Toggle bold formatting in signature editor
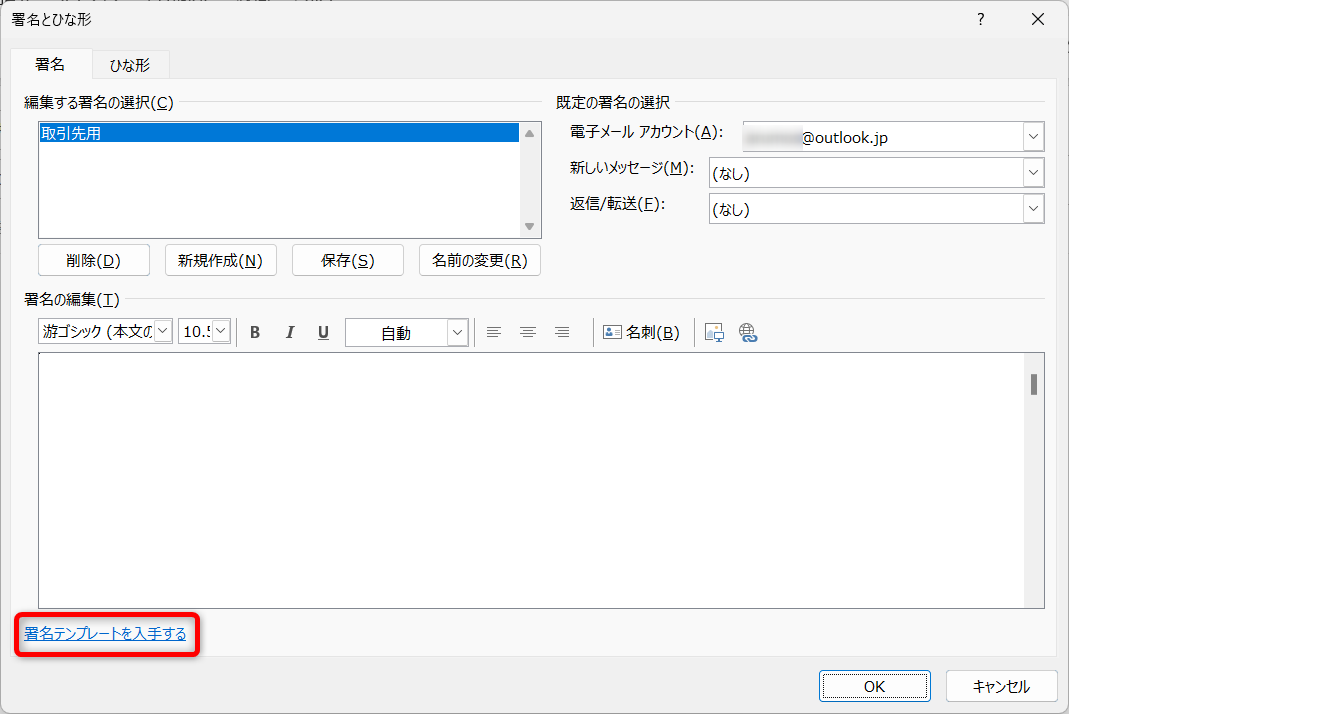The image size is (1344, 714). (255, 333)
